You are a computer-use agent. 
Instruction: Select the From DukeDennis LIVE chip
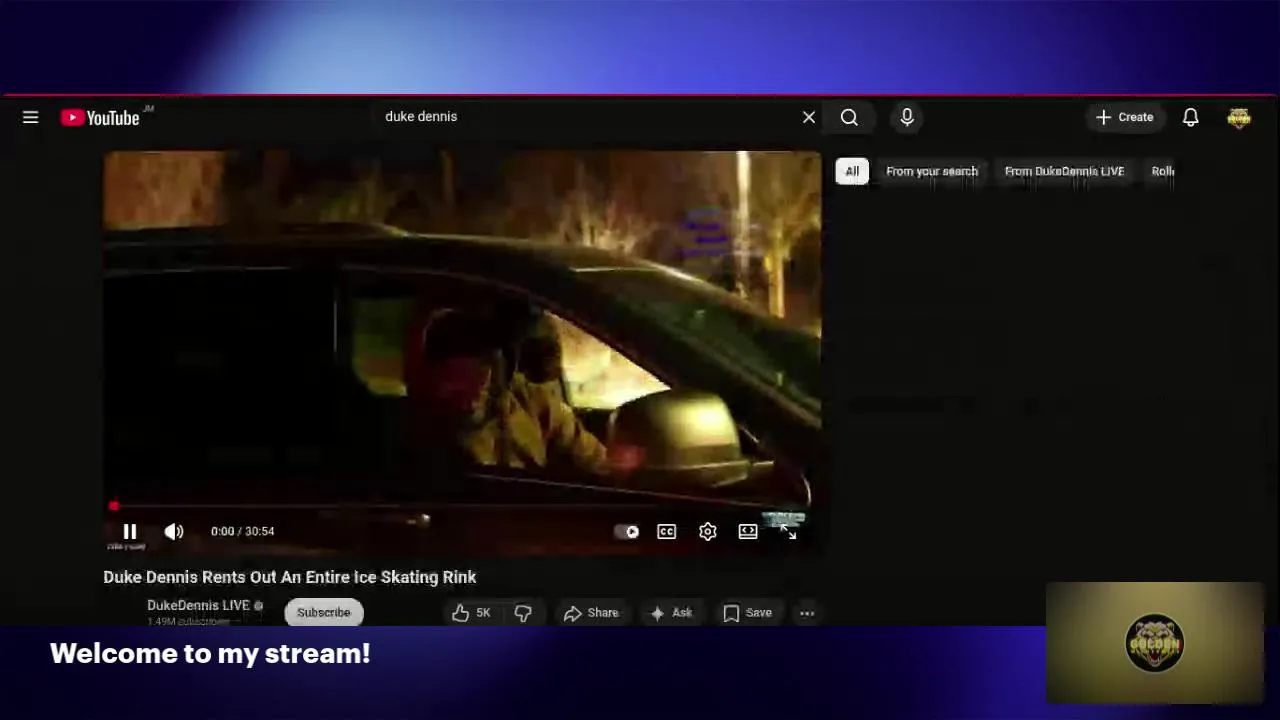point(1064,171)
